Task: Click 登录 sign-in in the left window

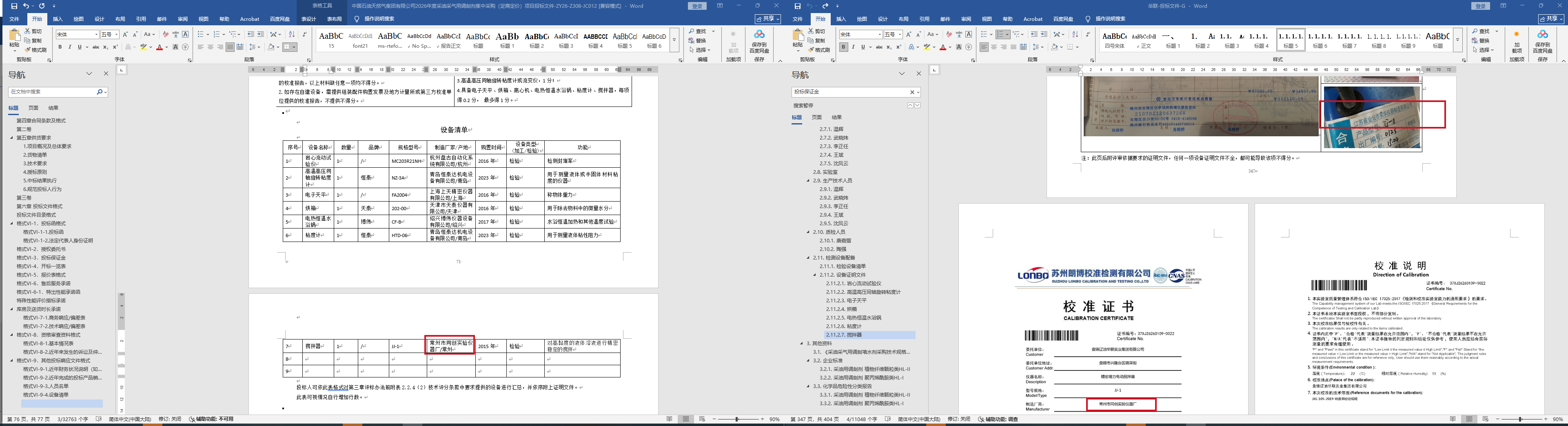Action: click(x=698, y=6)
